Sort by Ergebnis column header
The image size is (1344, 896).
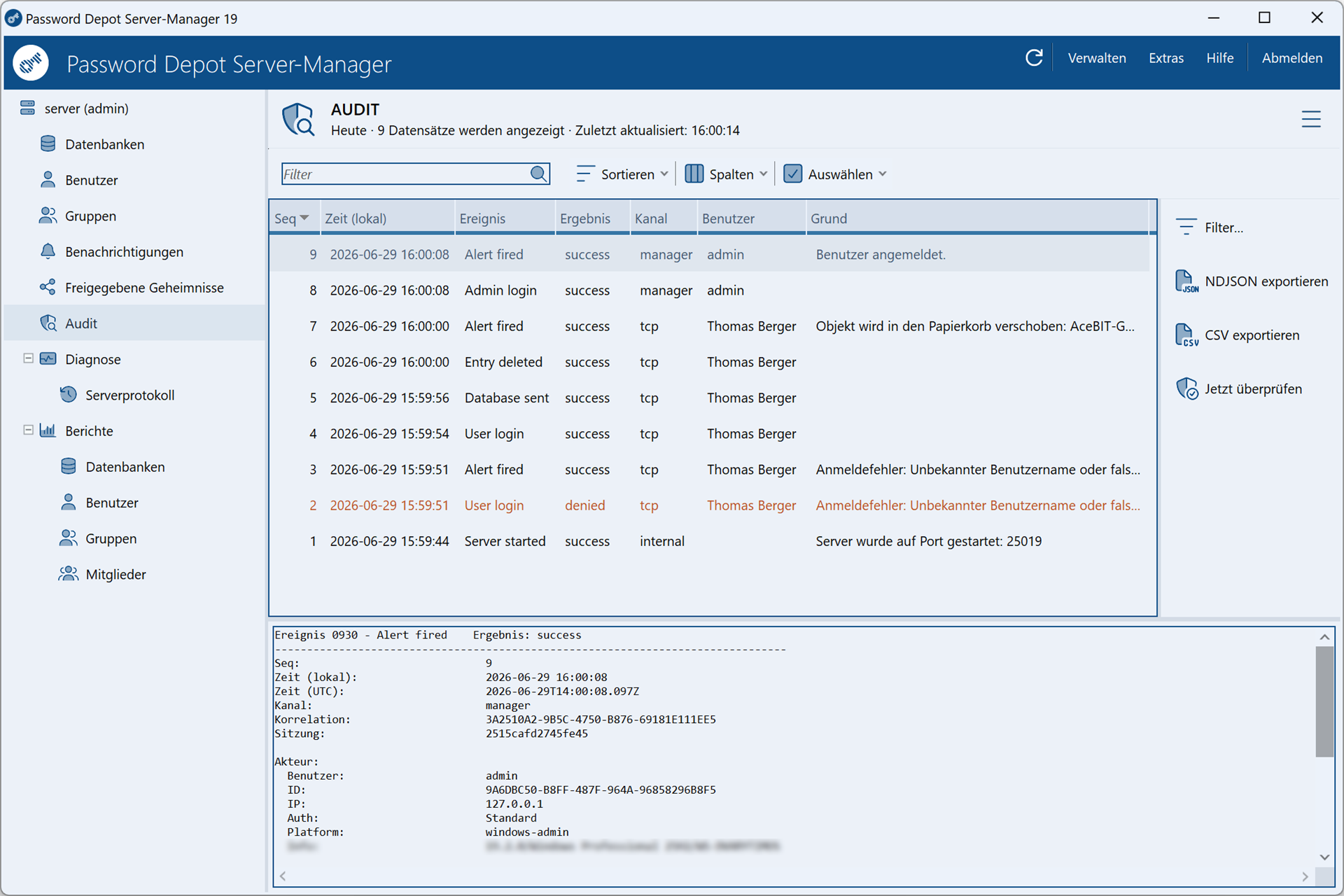(x=593, y=218)
